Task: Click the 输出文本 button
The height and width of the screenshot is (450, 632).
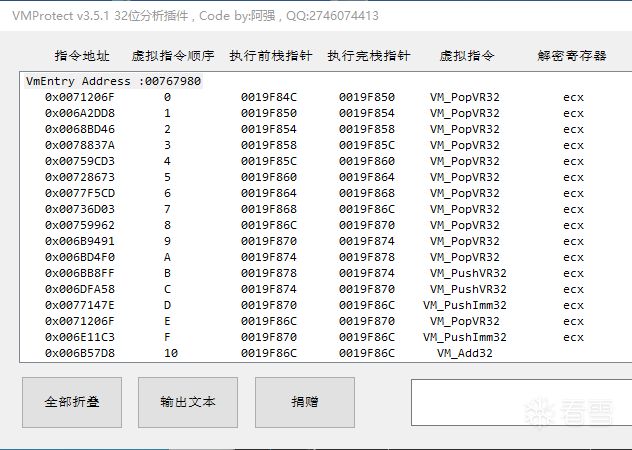Action: [x=188, y=402]
